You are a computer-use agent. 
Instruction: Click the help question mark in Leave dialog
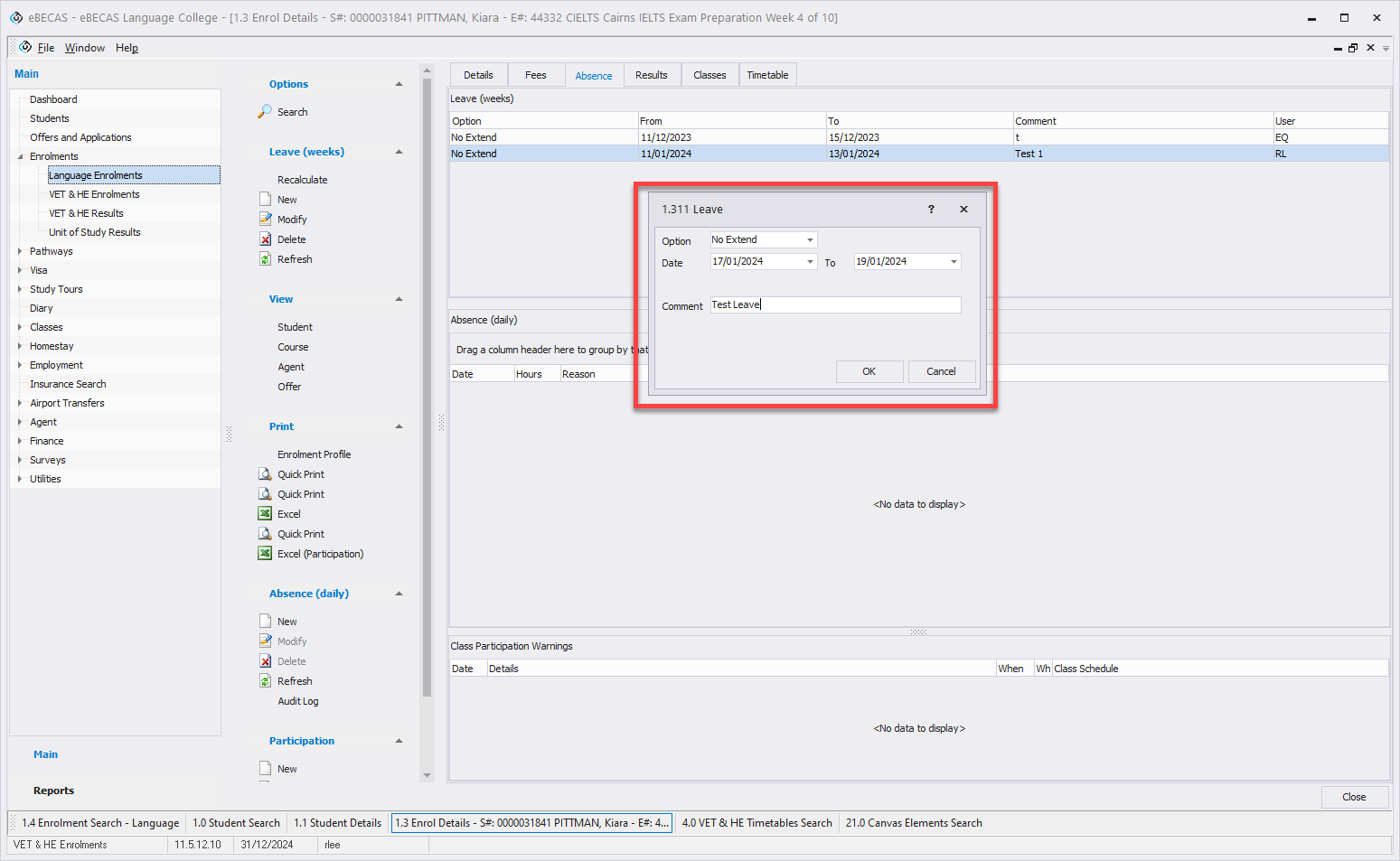(x=931, y=209)
